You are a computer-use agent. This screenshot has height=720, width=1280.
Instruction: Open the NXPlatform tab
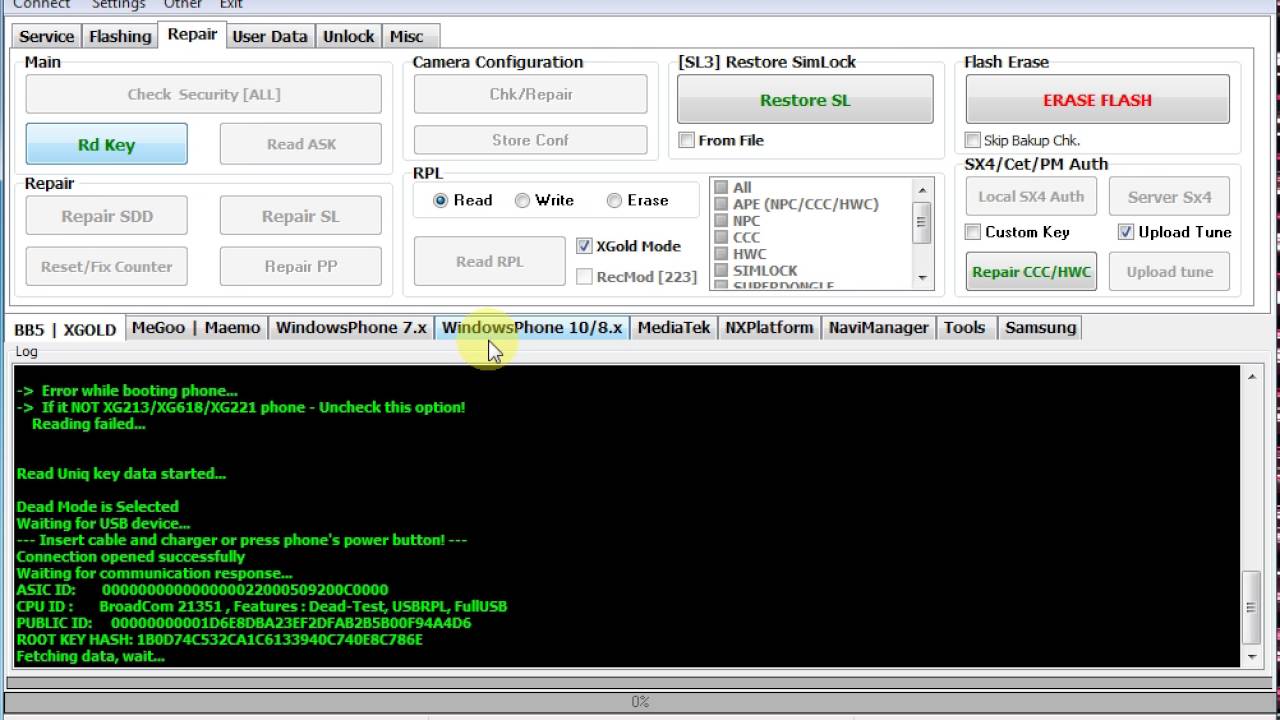point(769,328)
